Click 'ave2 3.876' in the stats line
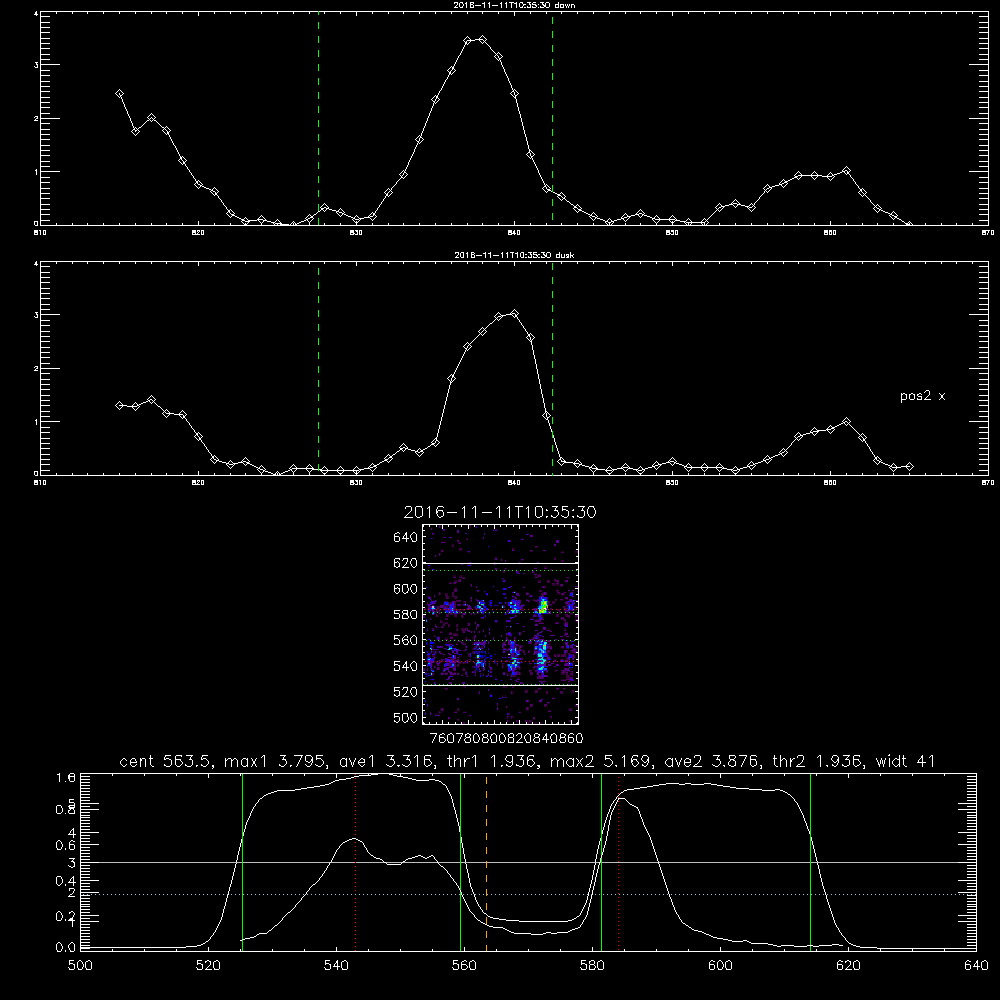This screenshot has width=1000, height=1000. pyautogui.click(x=711, y=761)
